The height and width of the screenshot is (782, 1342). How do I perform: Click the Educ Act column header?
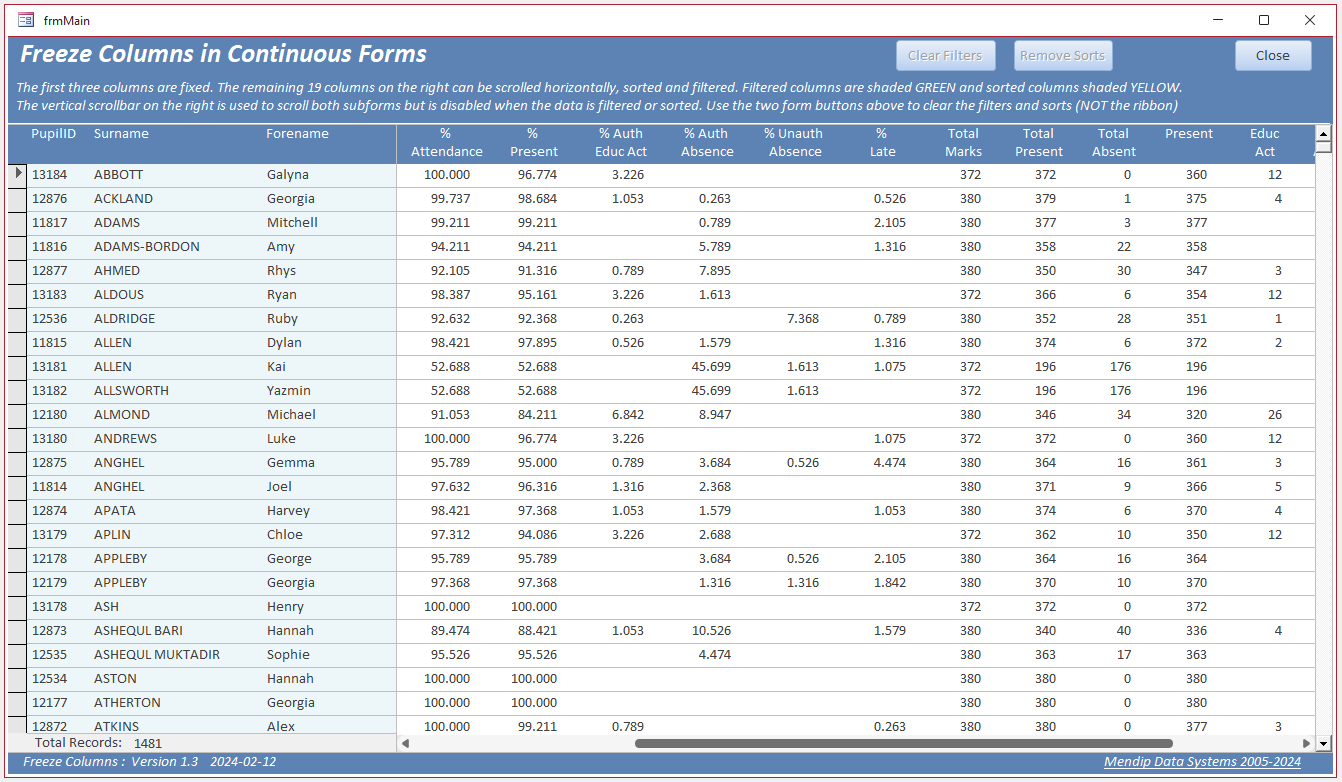(1265, 143)
